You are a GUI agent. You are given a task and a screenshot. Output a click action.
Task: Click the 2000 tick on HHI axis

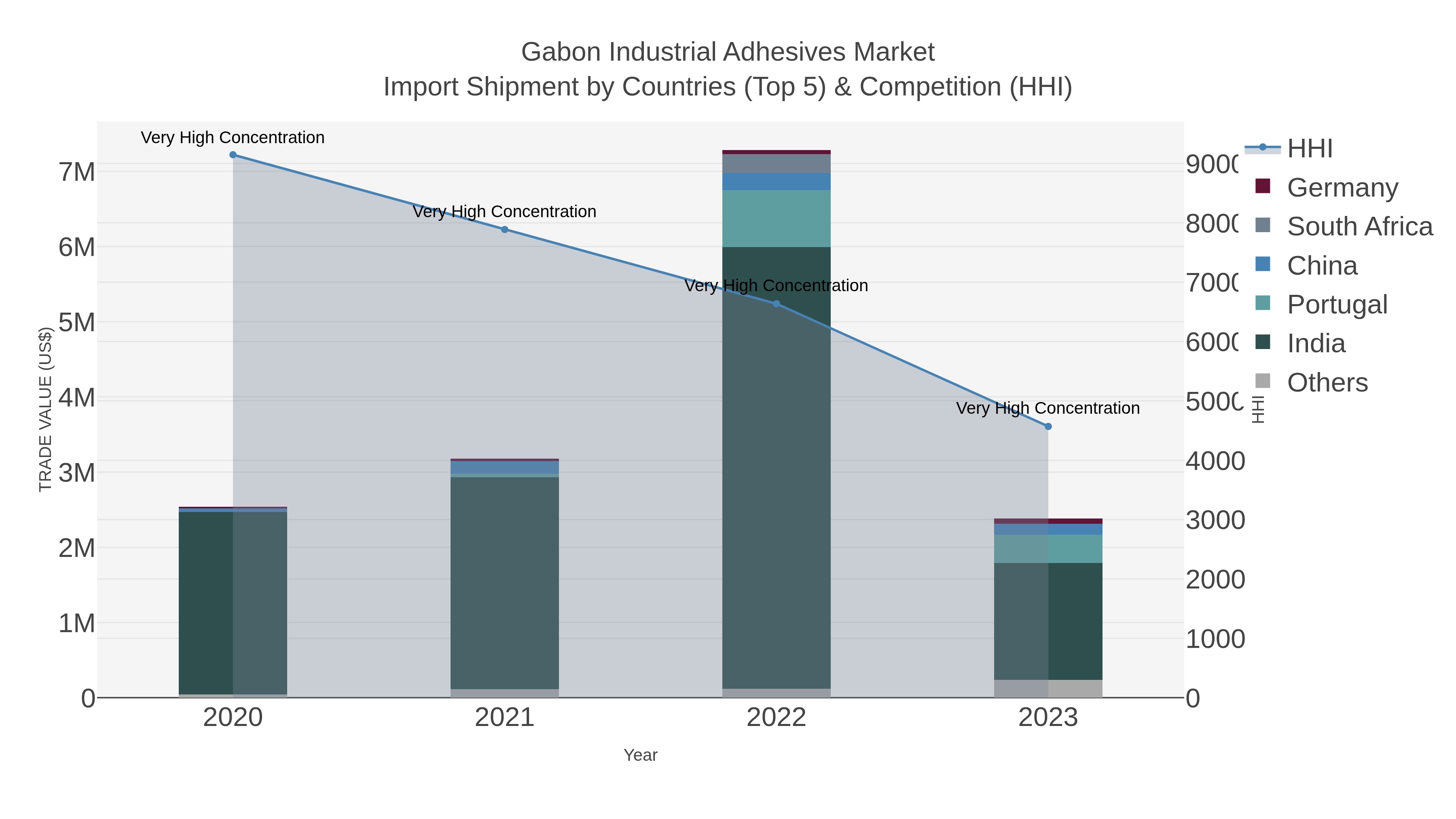(x=1215, y=580)
